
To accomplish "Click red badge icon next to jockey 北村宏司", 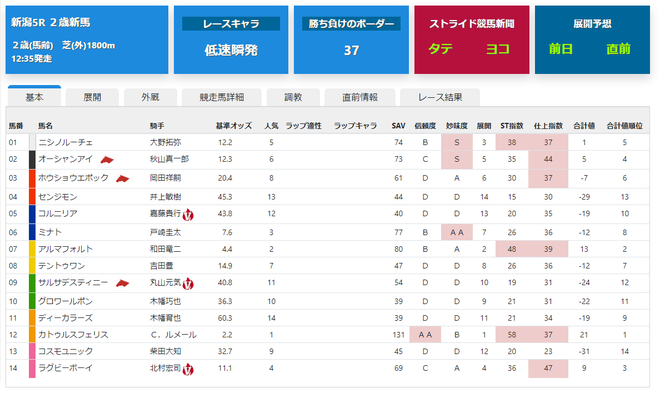I will click(188, 369).
